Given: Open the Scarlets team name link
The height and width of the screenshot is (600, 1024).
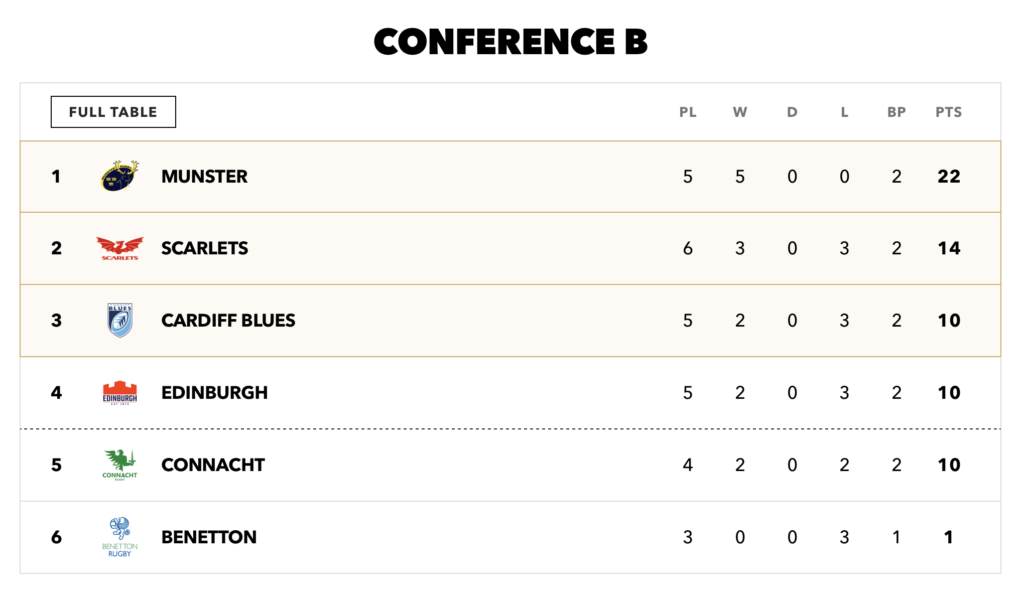Looking at the screenshot, I should click(204, 249).
